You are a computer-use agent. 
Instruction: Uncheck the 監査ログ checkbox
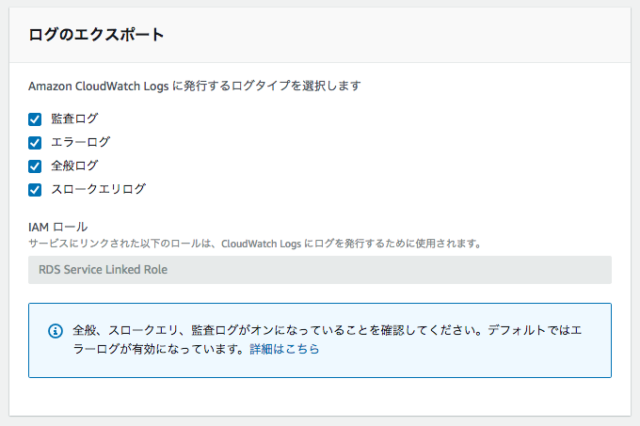click(35, 120)
